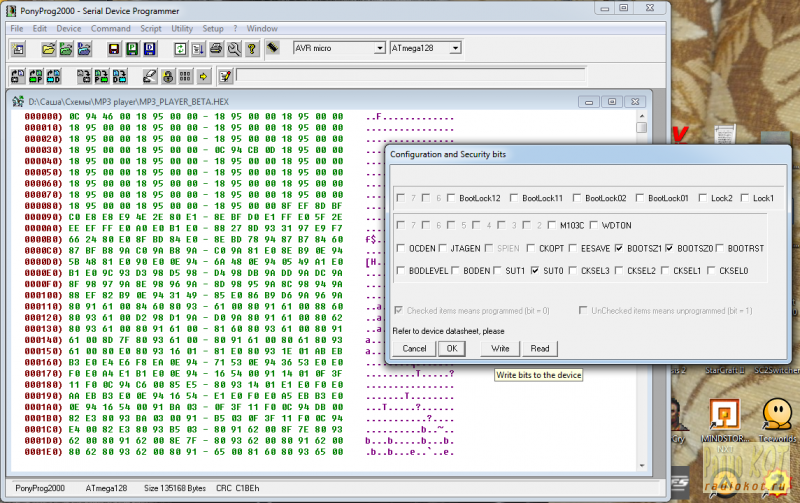This screenshot has height=503, width=800.
Task: Toggle the BootLock12 checkbox
Action: (x=451, y=198)
